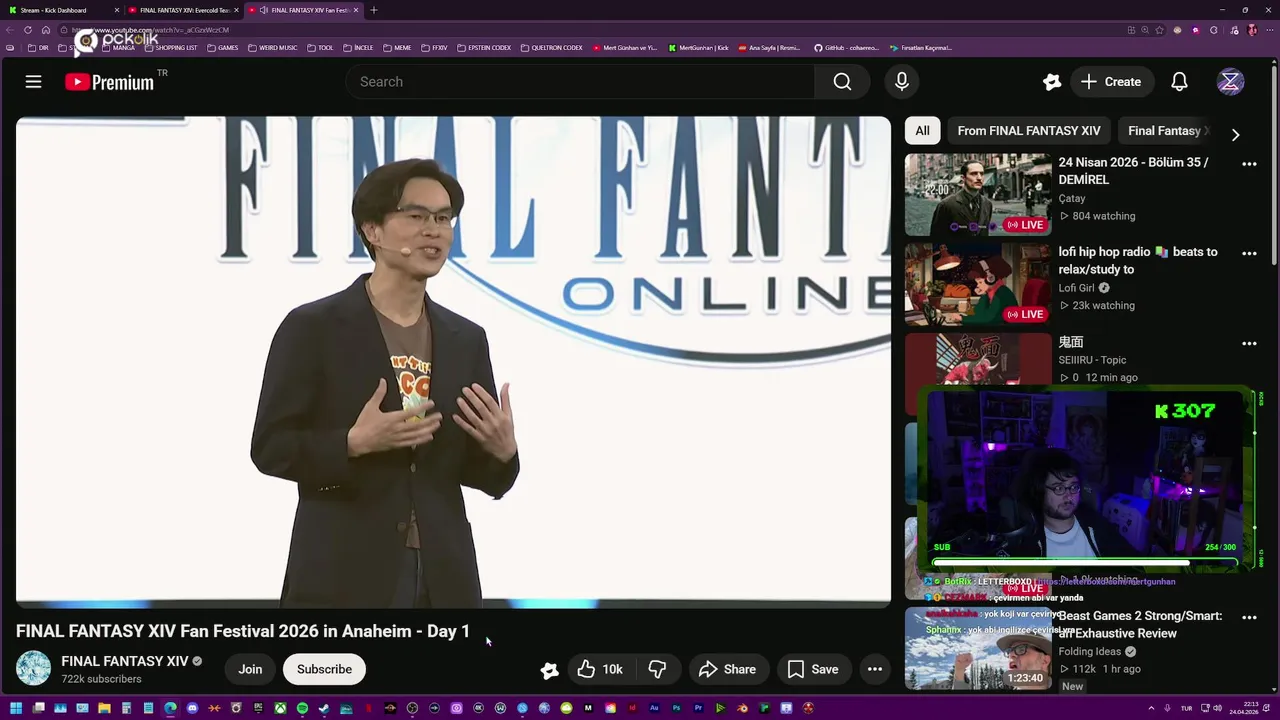The width and height of the screenshot is (1280, 720).
Task: Open the EPSTEIN CODEX bookmark folder
Action: tap(484, 48)
